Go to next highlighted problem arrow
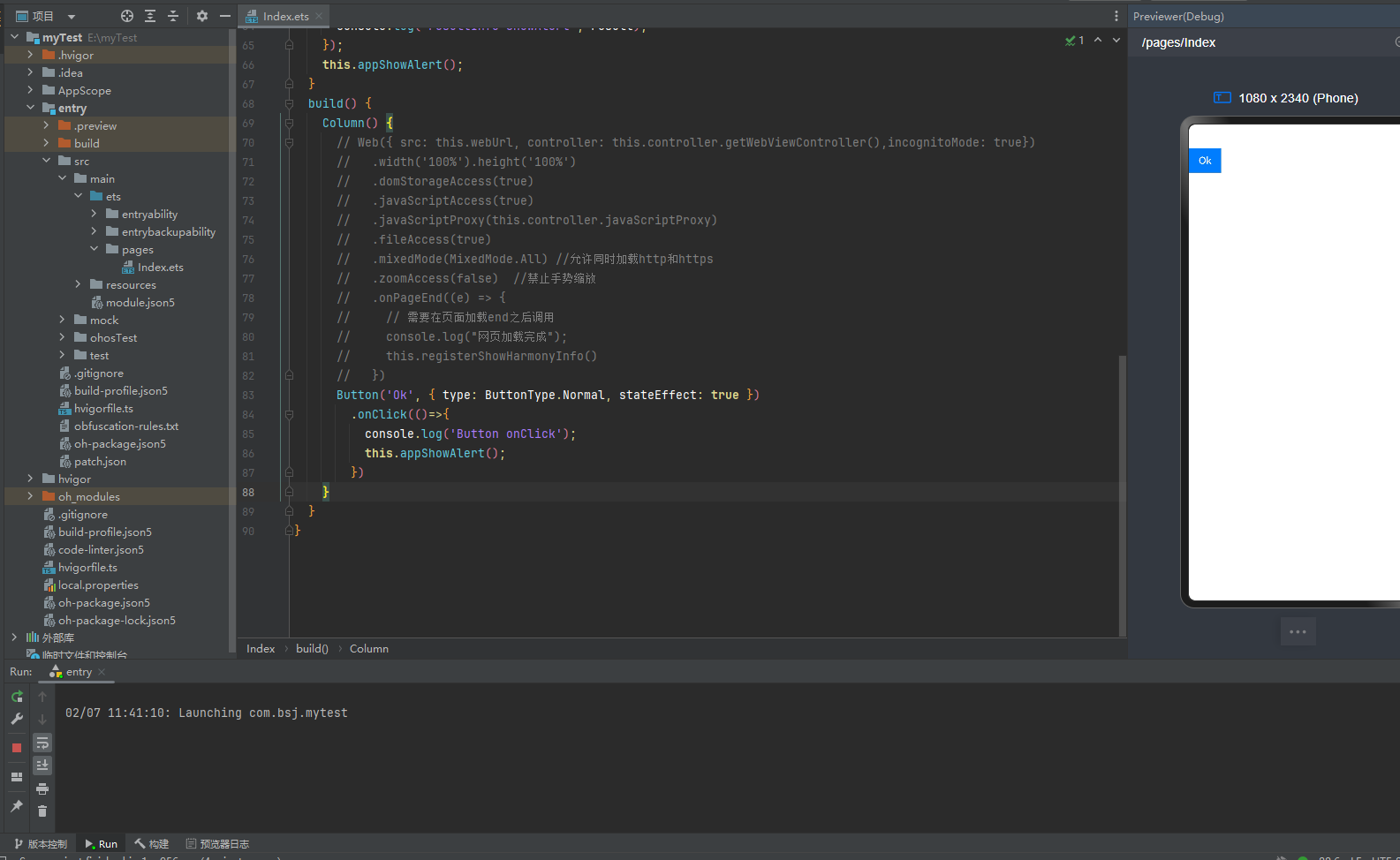Viewport: 1400px width, 860px height. coord(1116,40)
